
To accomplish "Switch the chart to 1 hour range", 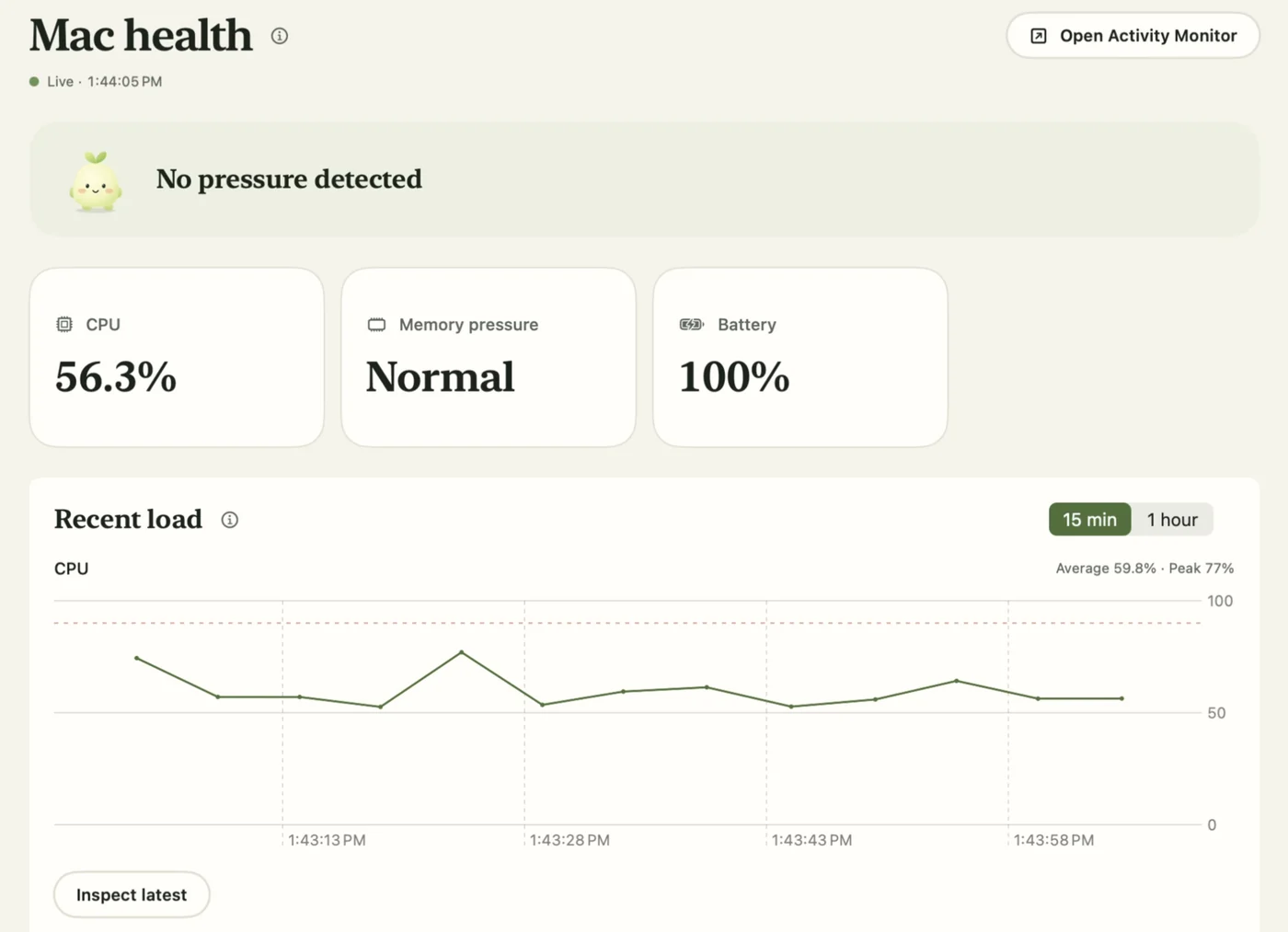I will (1172, 520).
